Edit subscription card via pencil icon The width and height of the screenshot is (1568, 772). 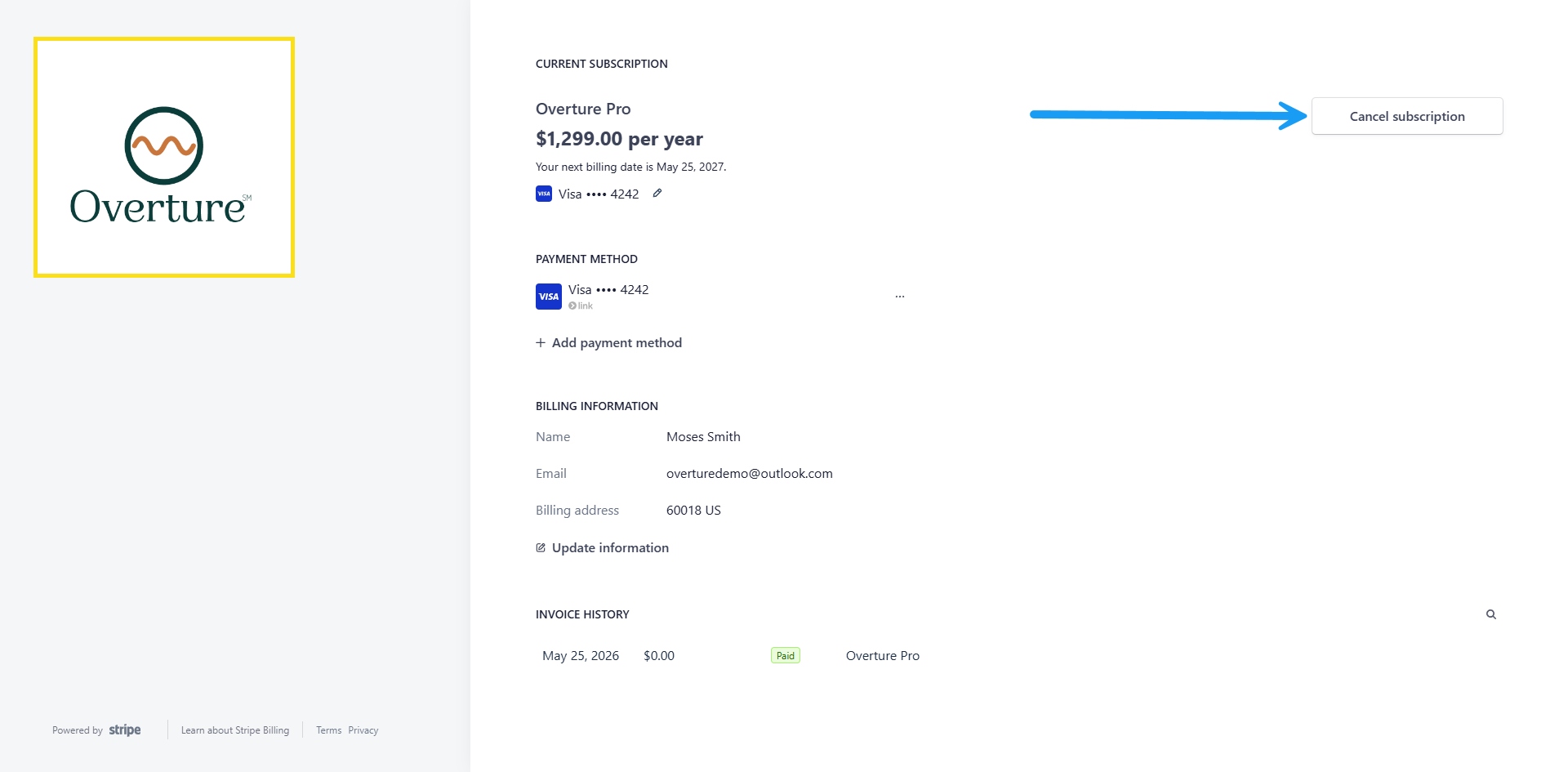(657, 194)
